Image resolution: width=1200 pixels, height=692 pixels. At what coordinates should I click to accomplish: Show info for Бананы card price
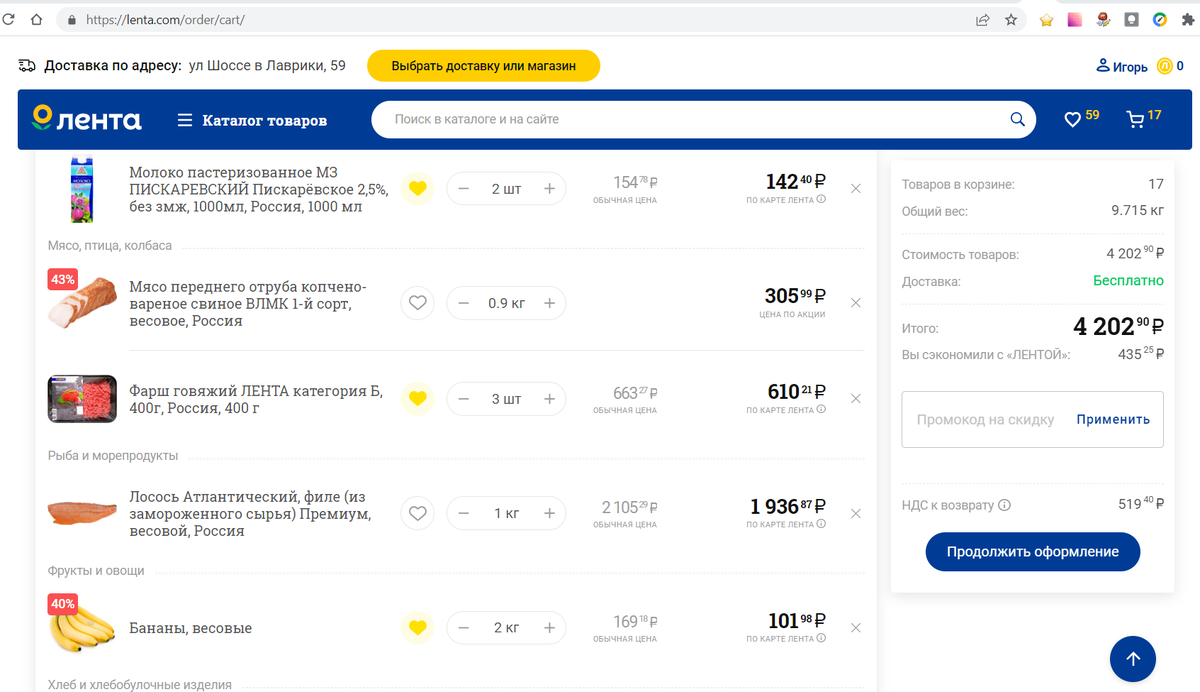(x=821, y=638)
